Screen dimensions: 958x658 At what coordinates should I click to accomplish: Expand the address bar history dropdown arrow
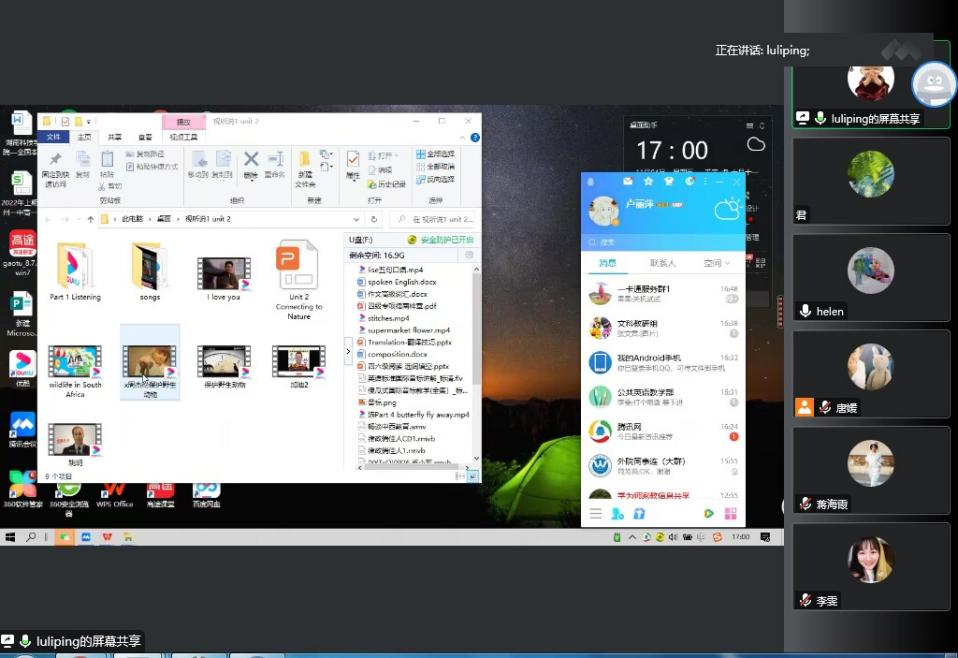point(357,219)
